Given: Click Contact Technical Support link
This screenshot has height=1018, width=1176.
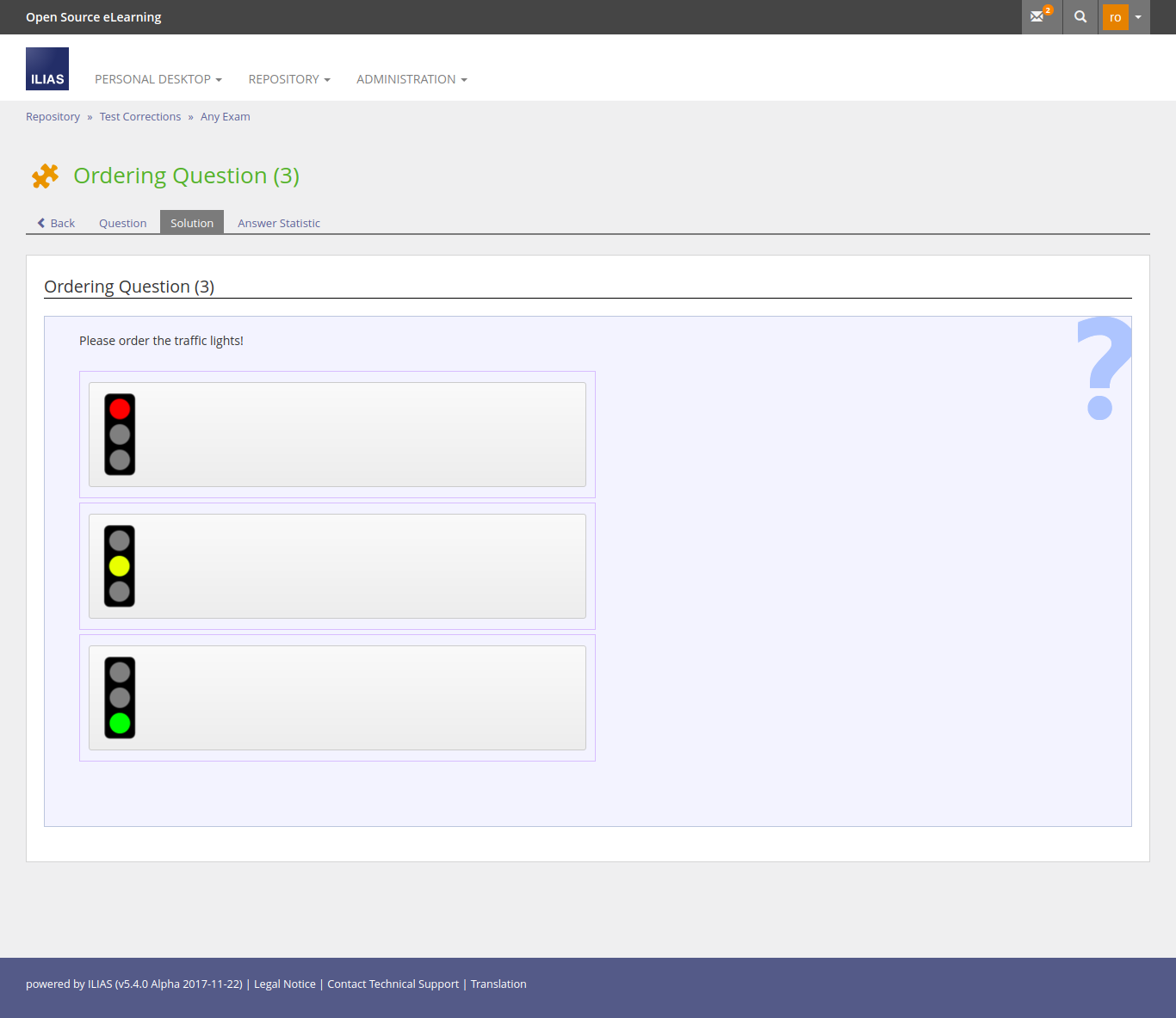Looking at the screenshot, I should [393, 984].
